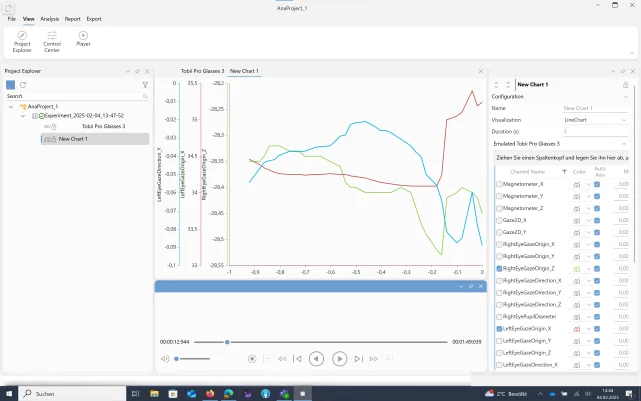
Task: Close the chart tab area with X
Action: pos(481,71)
